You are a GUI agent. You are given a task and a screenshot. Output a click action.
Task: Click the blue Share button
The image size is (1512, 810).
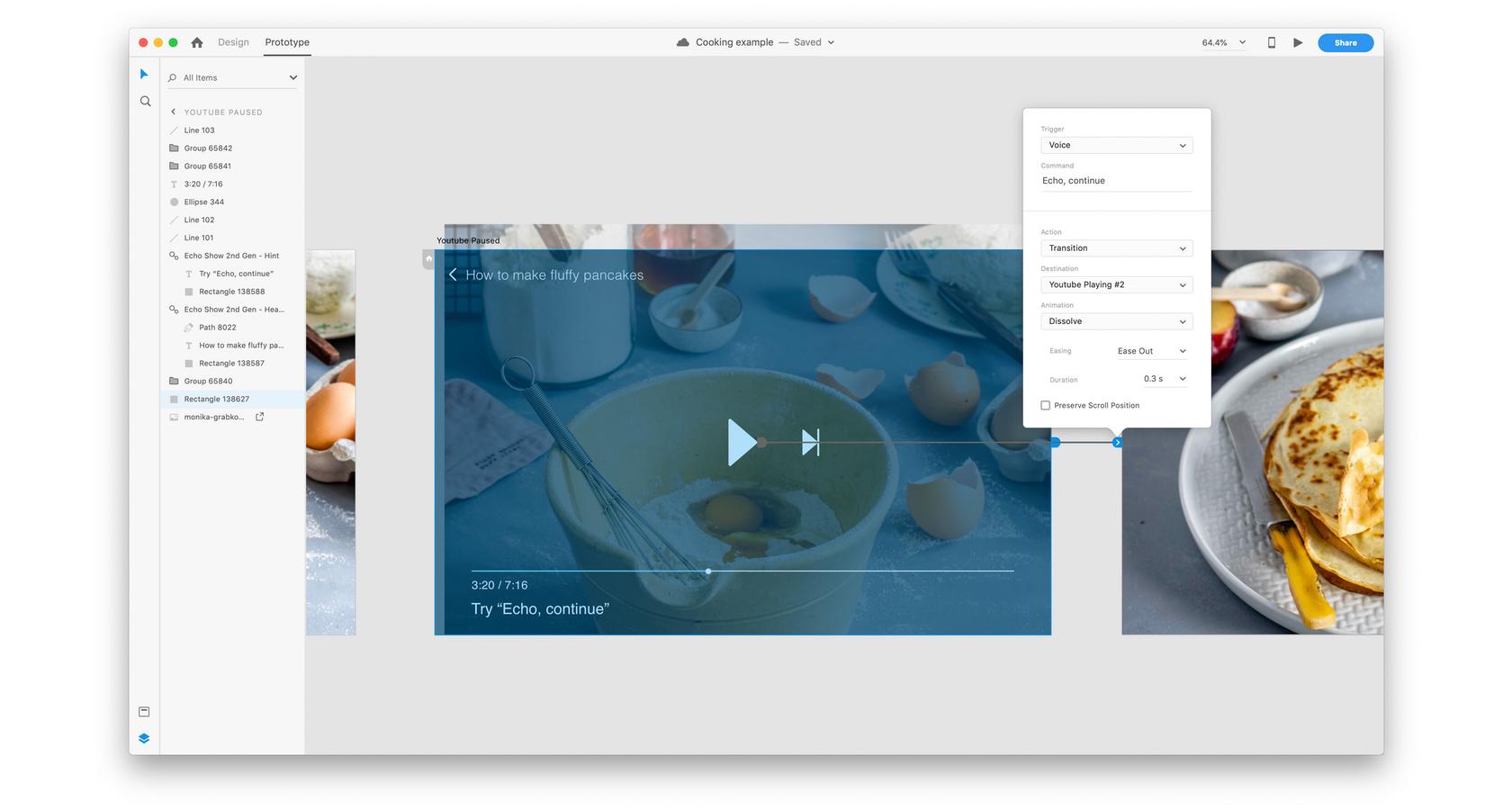coord(1345,42)
